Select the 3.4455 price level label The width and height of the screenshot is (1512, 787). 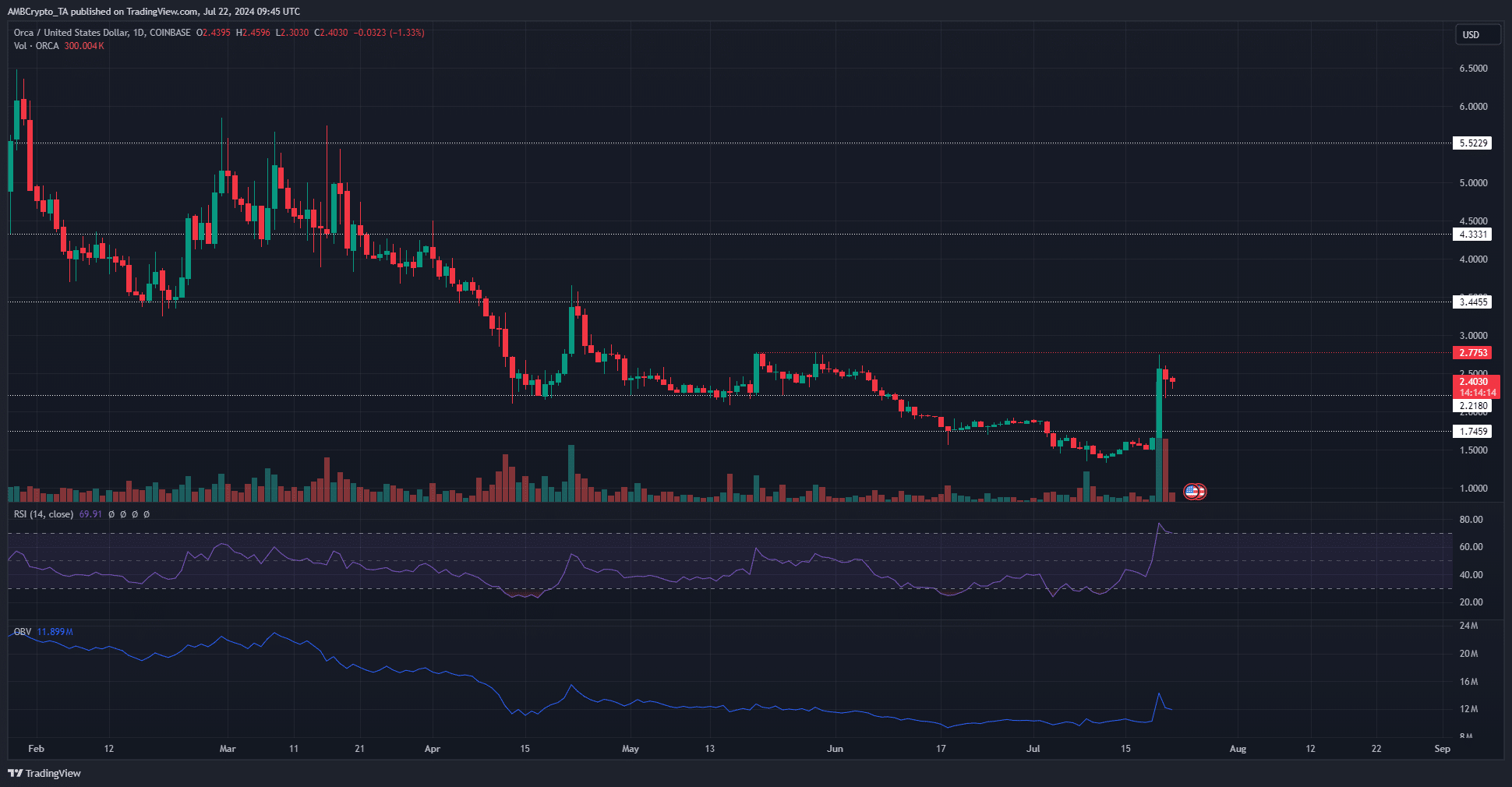point(1472,302)
